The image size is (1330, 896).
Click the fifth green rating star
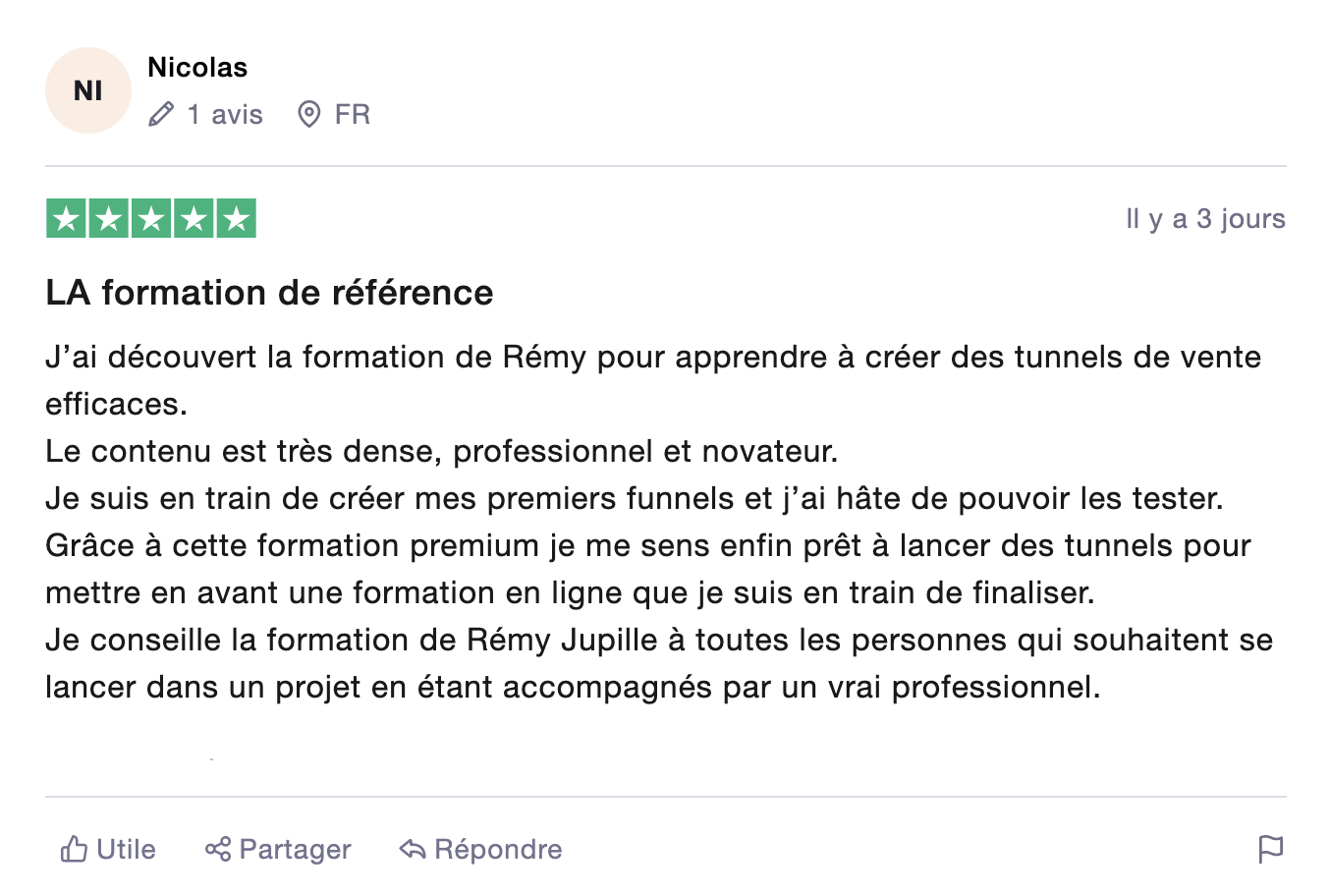pyautogui.click(x=236, y=219)
